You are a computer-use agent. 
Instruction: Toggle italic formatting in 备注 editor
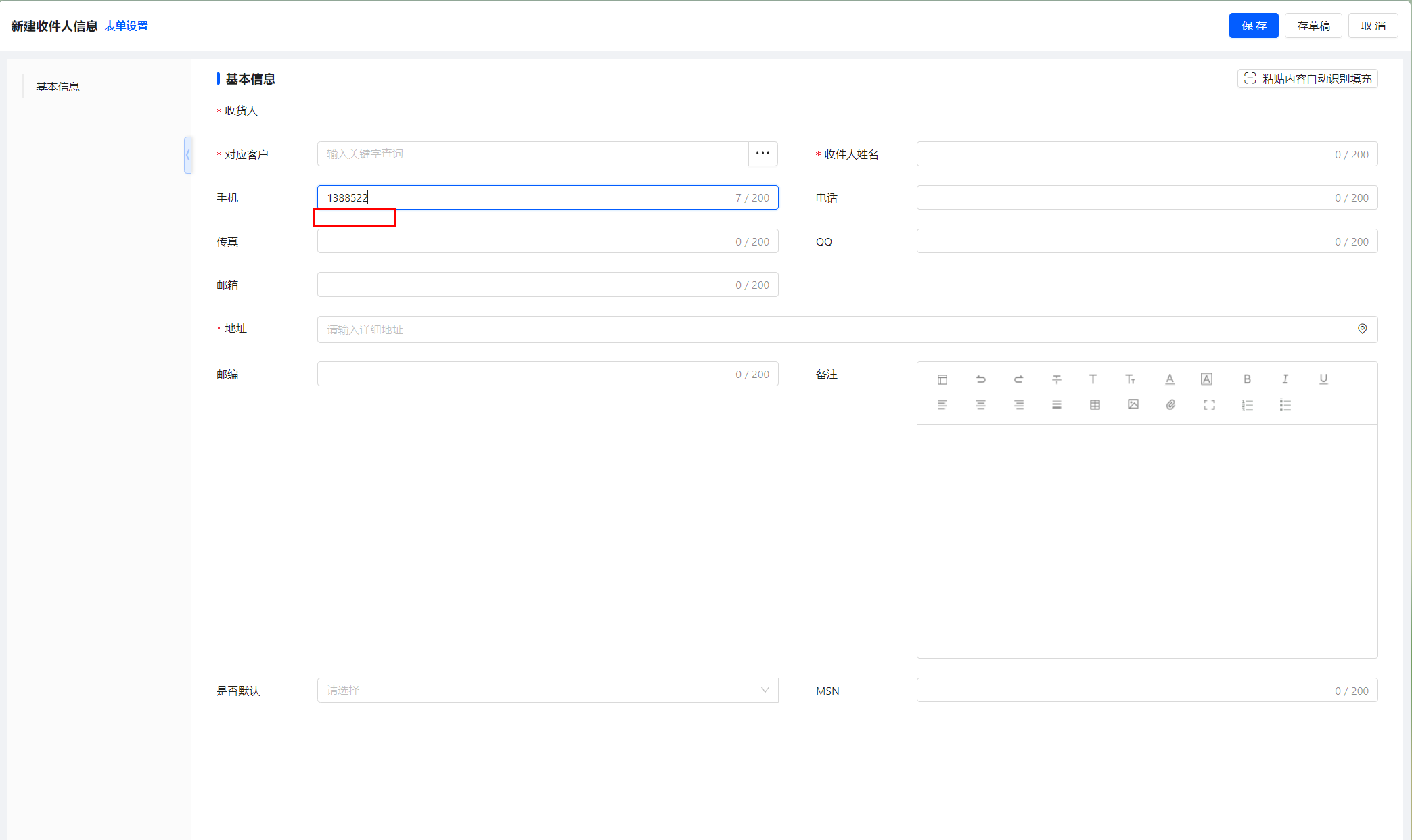pos(1285,379)
